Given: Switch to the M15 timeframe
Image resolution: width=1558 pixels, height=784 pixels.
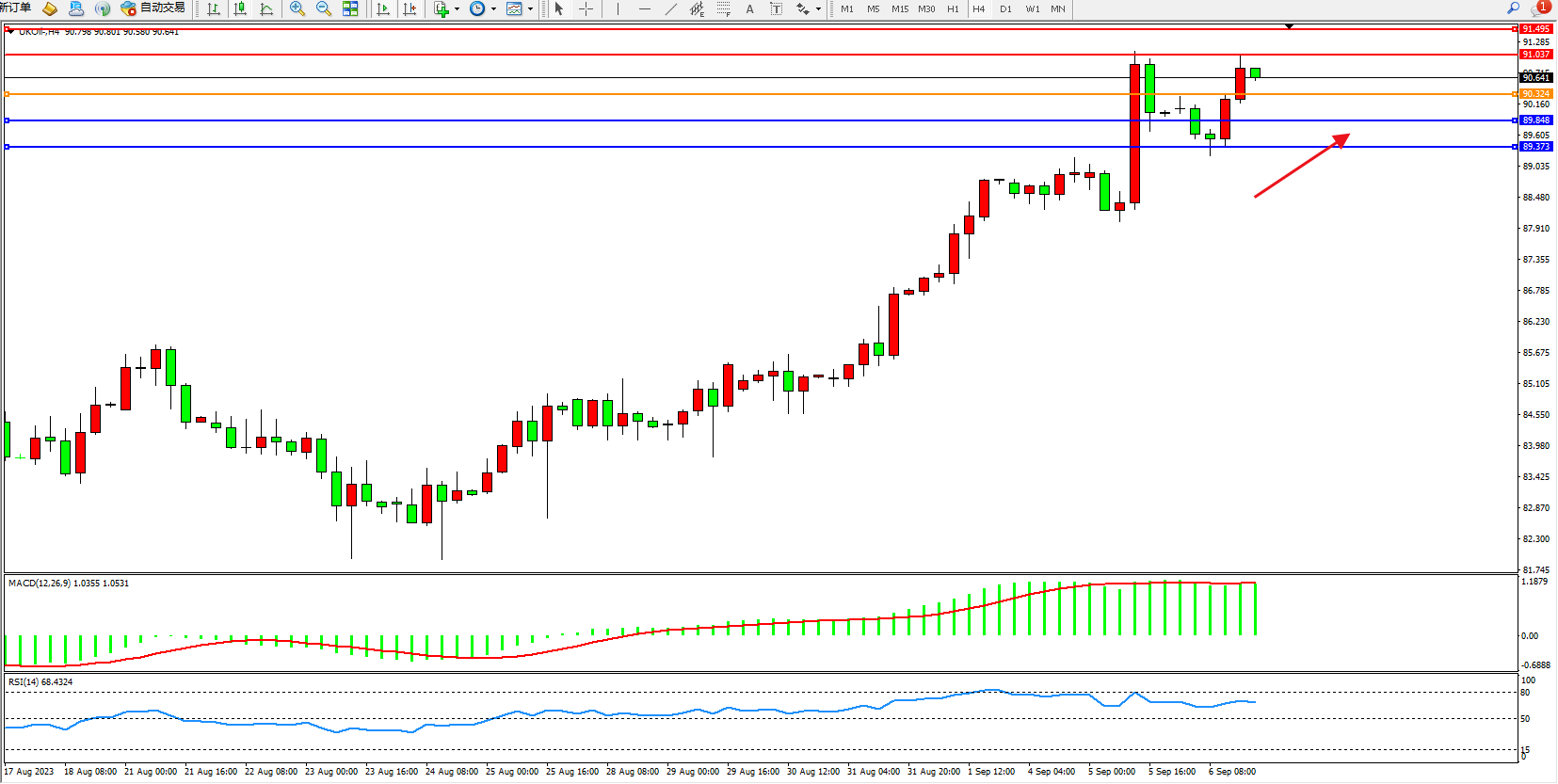Looking at the screenshot, I should point(900,8).
